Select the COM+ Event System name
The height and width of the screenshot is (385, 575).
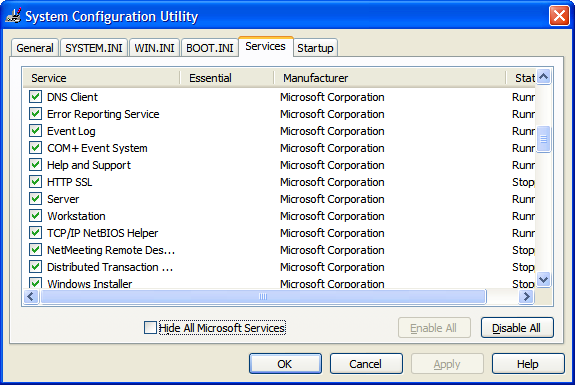pyautogui.click(x=97, y=148)
